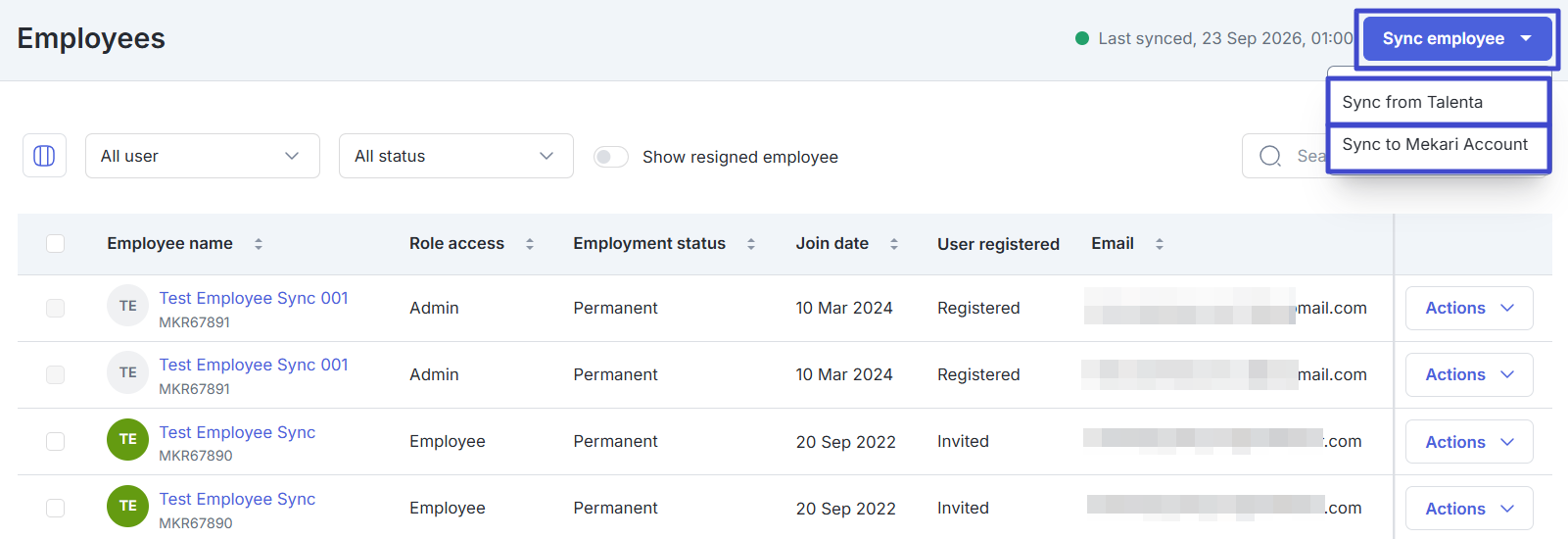The image size is (1568, 539).
Task: Open the first Test Employee Sync 001 link
Action: [254, 298]
